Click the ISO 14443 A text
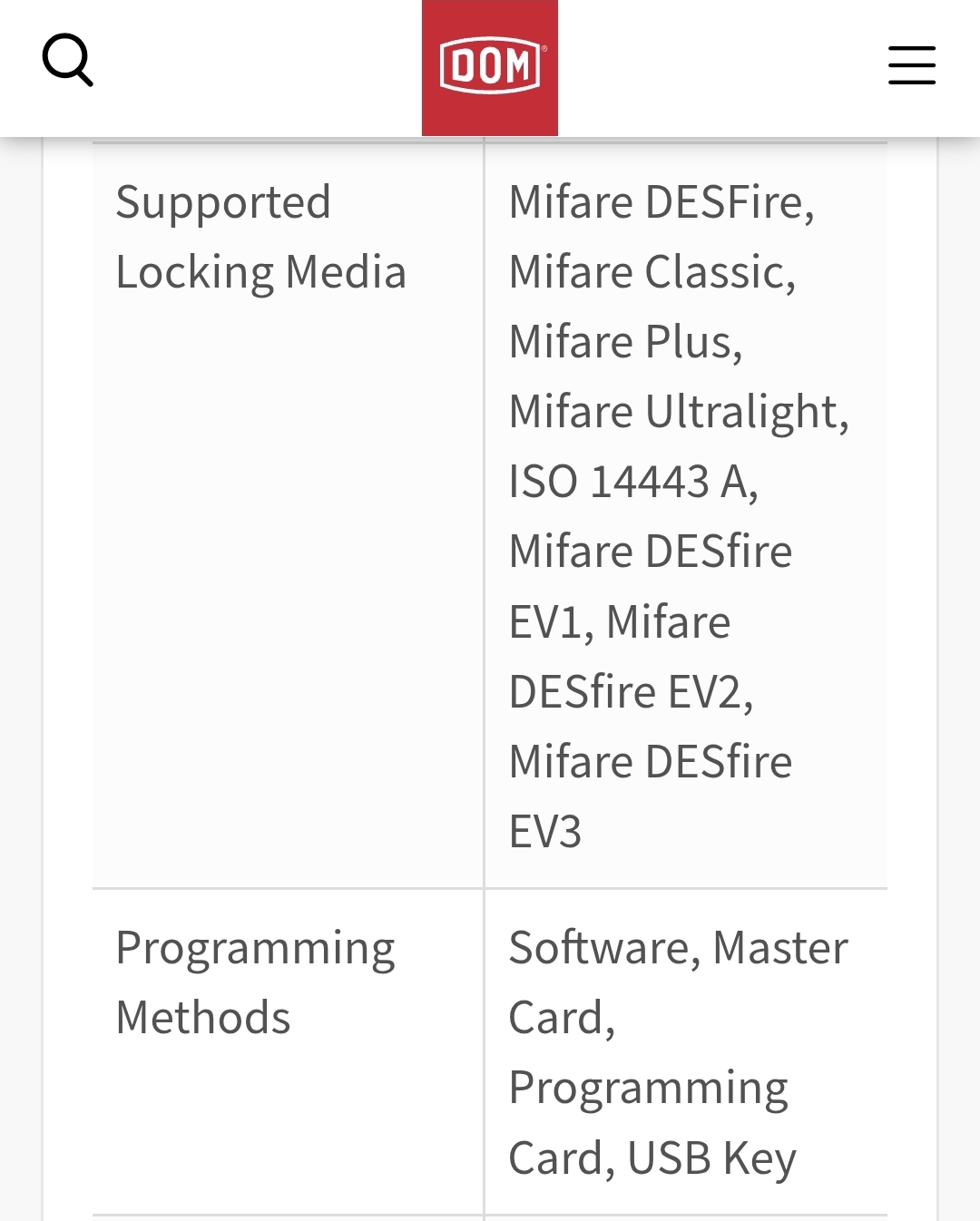Viewport: 980px width, 1221px height. tap(632, 482)
